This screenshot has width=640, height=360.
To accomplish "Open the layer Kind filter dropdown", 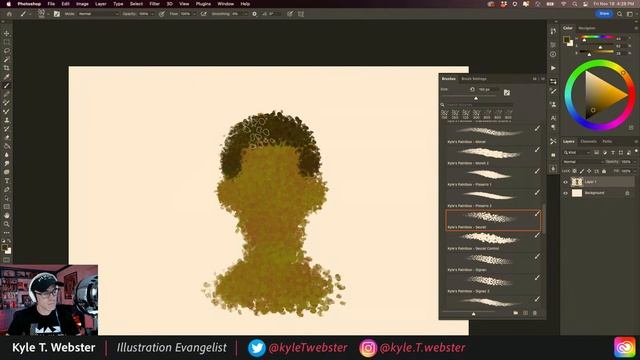I will point(577,152).
